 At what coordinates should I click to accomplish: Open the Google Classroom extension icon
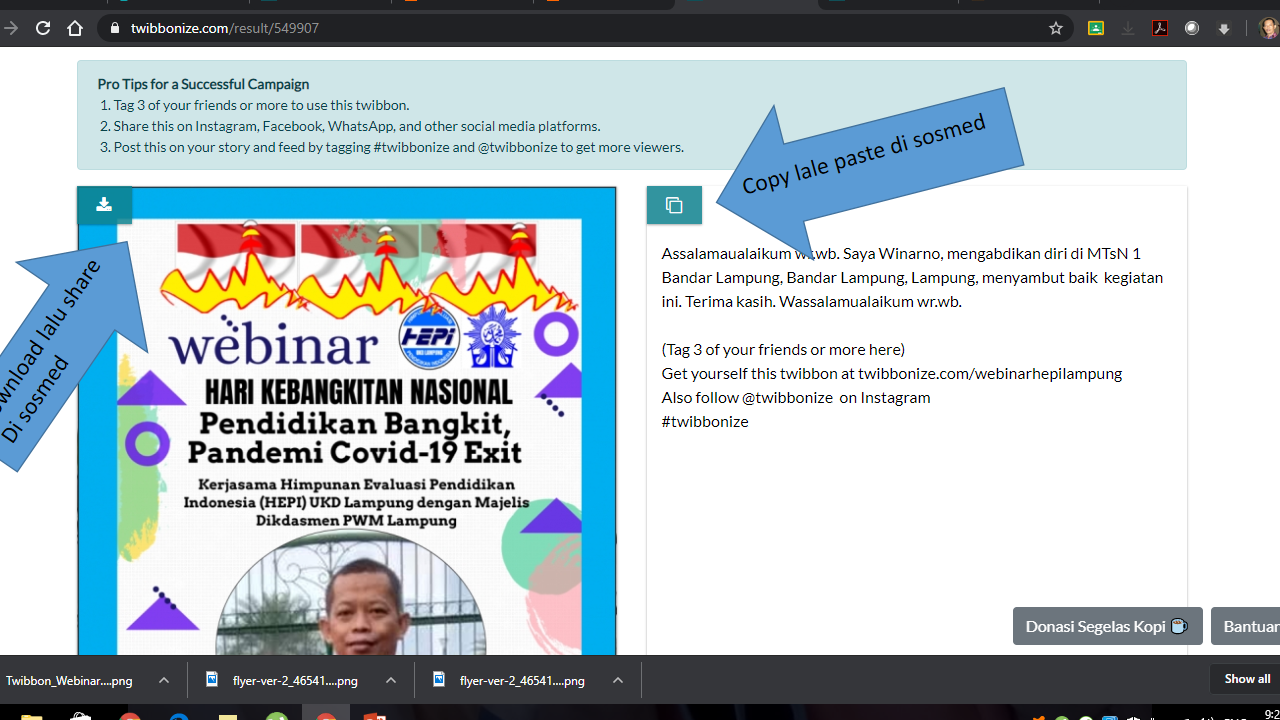click(1095, 28)
